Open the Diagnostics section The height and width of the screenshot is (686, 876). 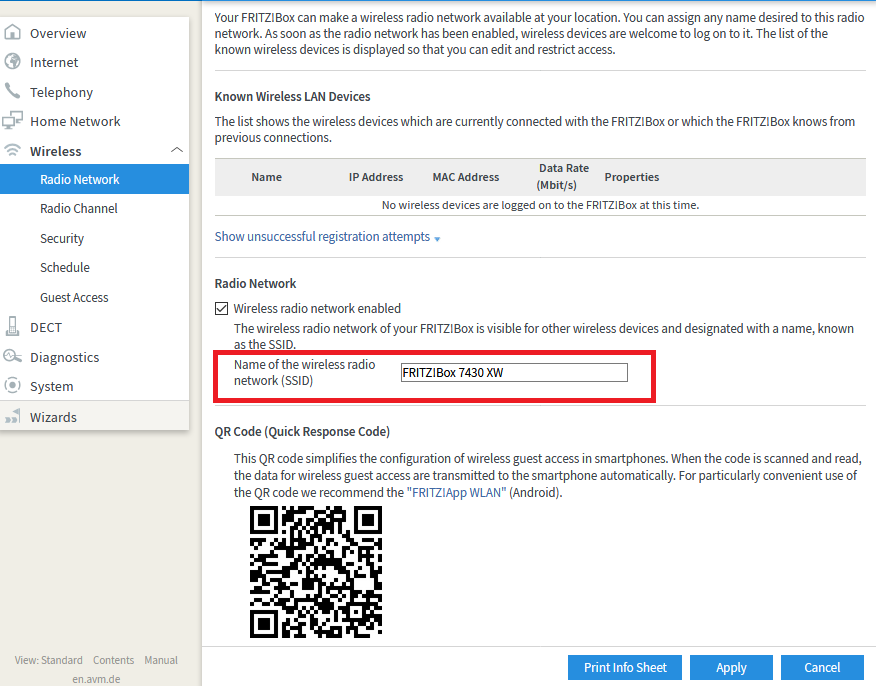65,358
